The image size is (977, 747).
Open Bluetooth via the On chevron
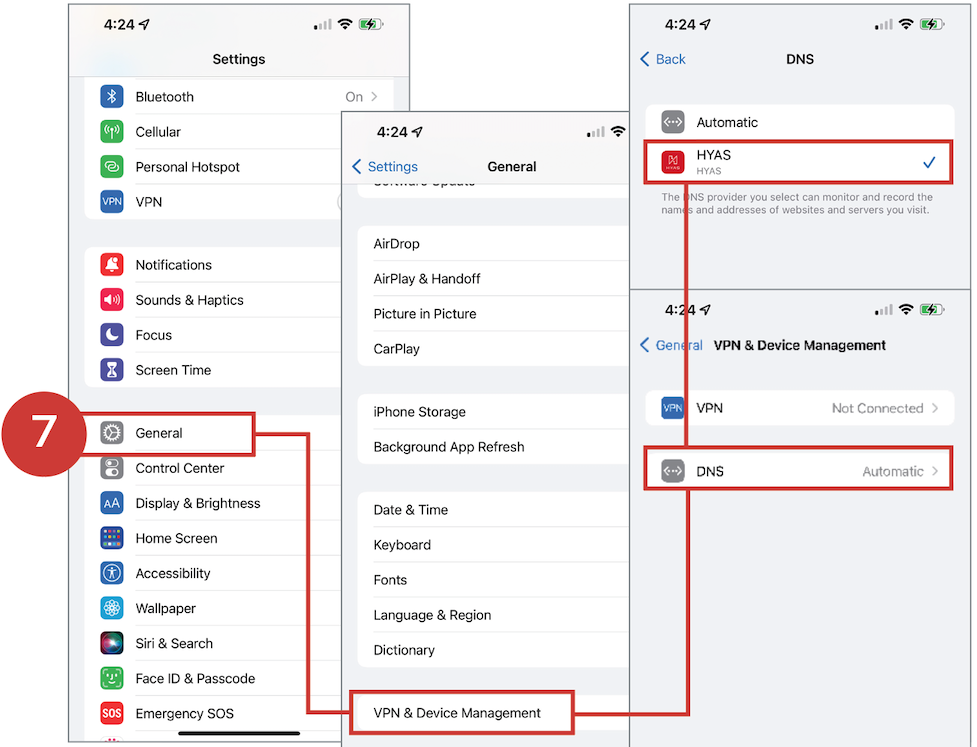(374, 97)
